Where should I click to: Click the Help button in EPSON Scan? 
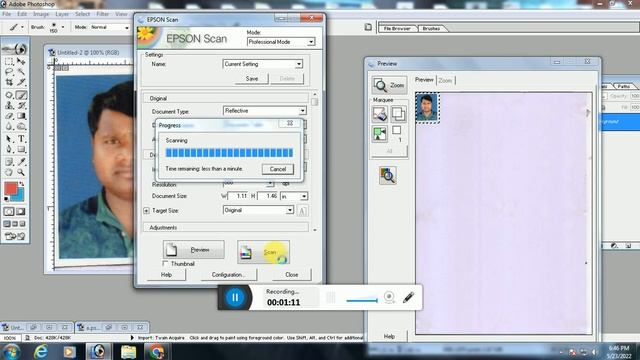[x=166, y=275]
